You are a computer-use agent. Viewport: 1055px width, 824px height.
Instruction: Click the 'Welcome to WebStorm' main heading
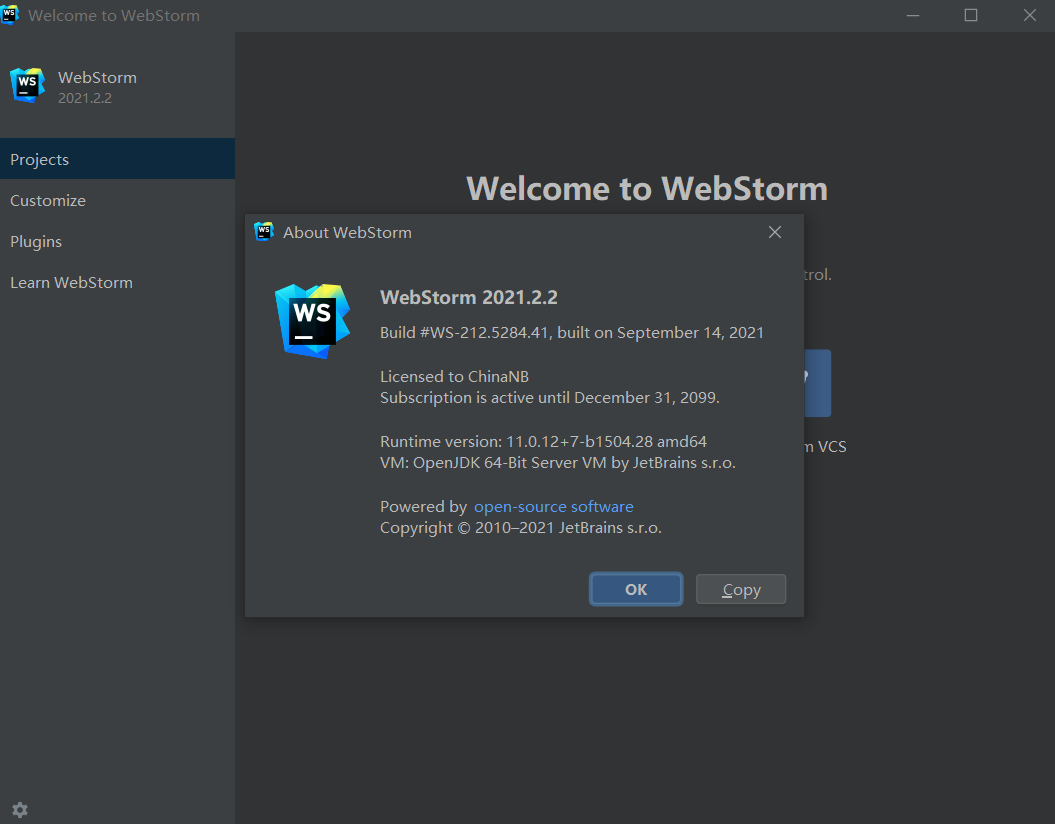(x=647, y=189)
